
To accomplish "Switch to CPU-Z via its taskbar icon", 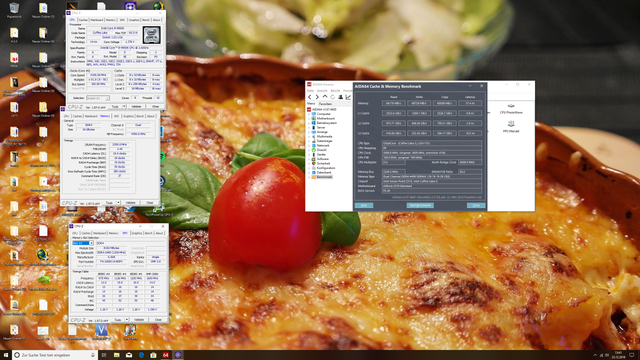I will click(x=178, y=355).
